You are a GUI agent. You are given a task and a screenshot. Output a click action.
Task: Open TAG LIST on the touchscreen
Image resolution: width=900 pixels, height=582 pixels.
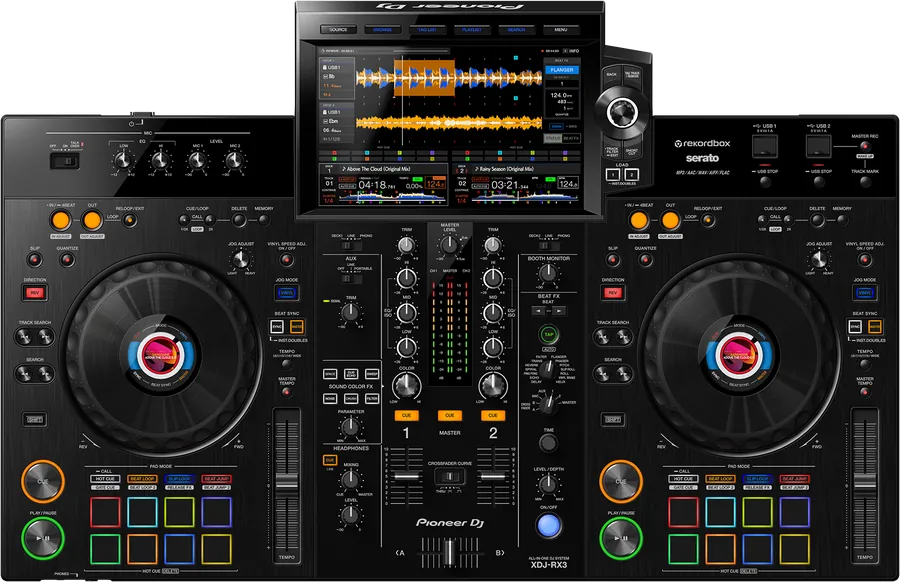coord(427,29)
